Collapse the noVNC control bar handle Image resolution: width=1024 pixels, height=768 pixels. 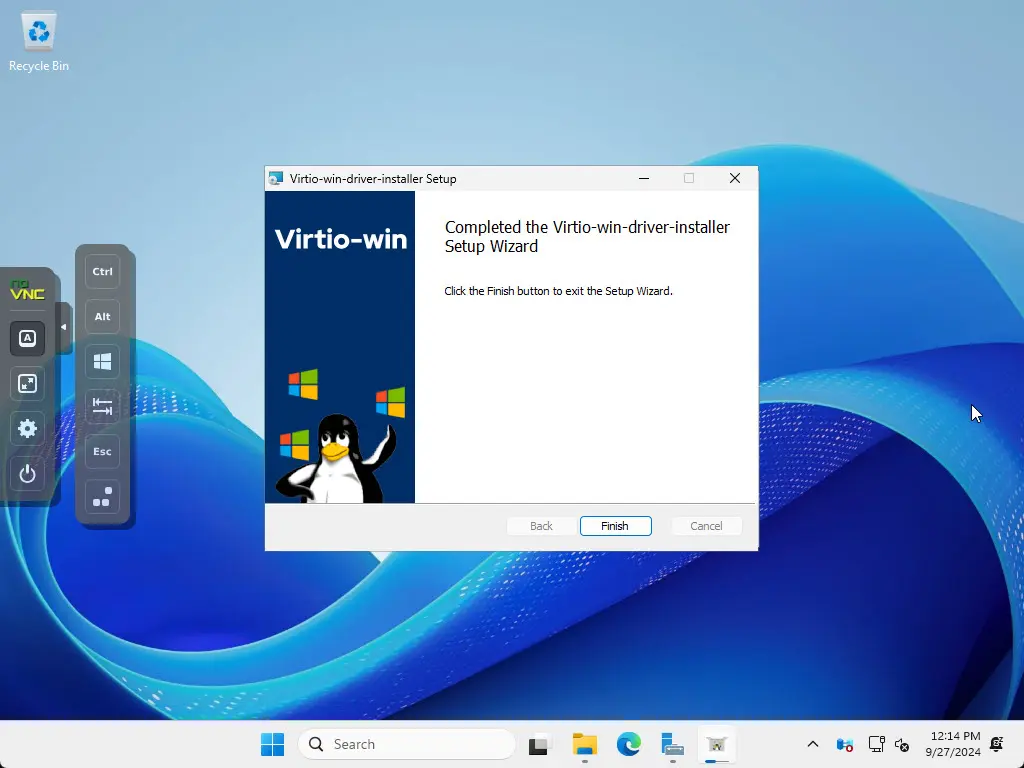pos(63,327)
